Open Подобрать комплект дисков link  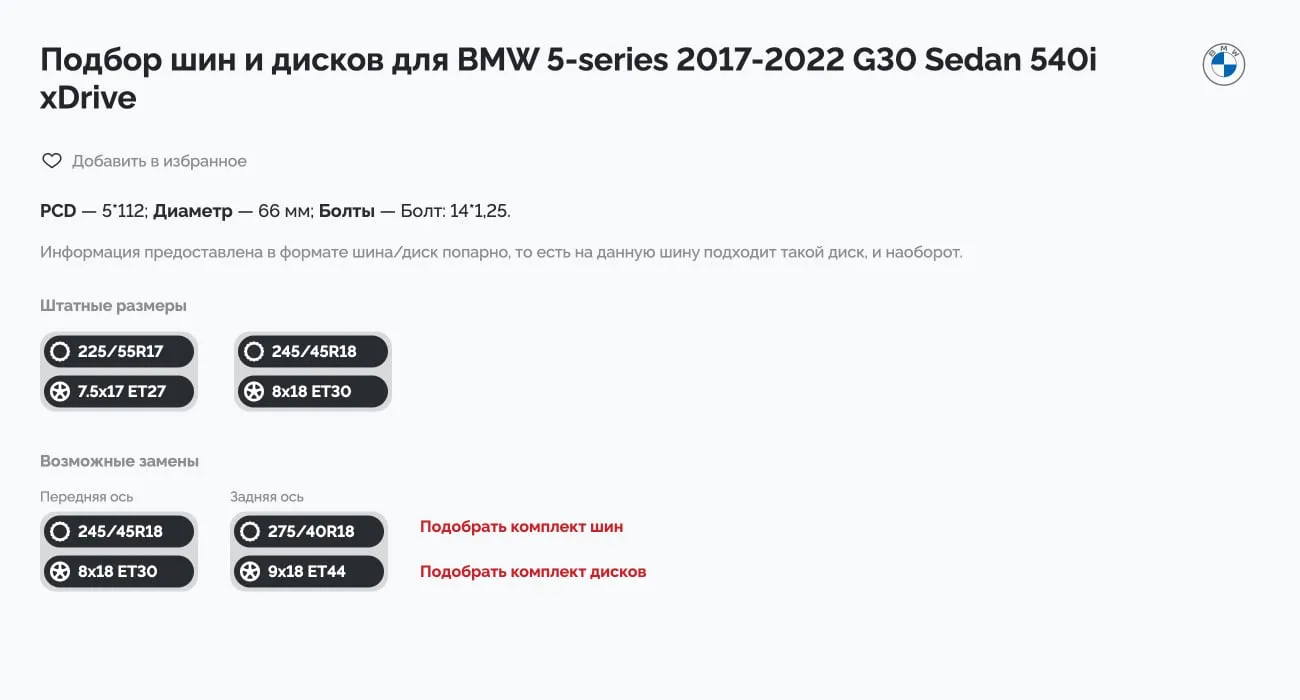tap(533, 572)
